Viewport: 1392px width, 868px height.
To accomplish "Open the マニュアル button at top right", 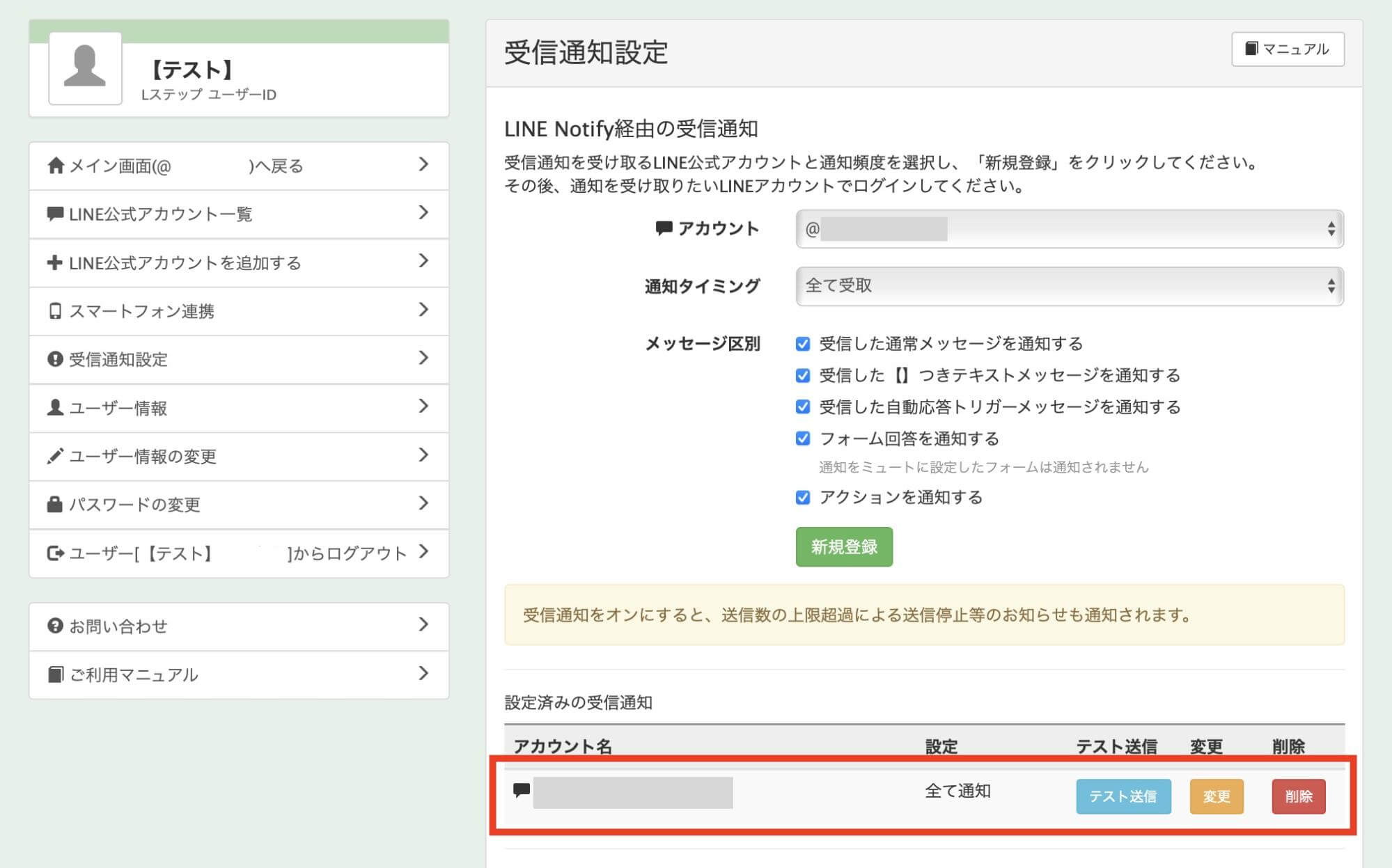I will pyautogui.click(x=1288, y=49).
